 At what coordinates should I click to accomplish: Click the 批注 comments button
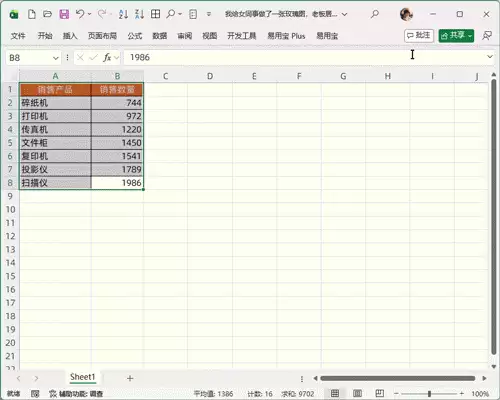point(419,35)
